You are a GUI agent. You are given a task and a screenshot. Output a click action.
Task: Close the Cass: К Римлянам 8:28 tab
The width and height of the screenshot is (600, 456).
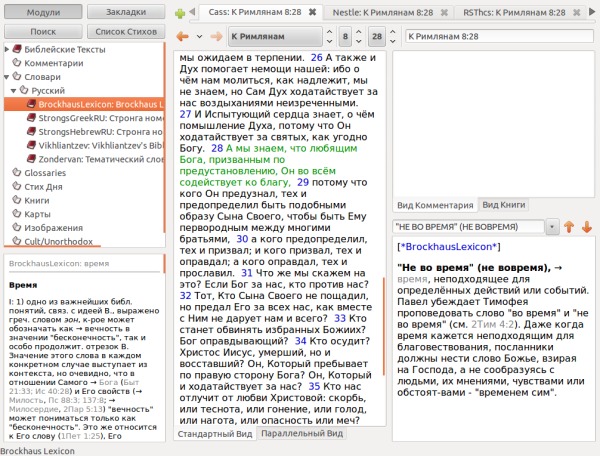(313, 12)
